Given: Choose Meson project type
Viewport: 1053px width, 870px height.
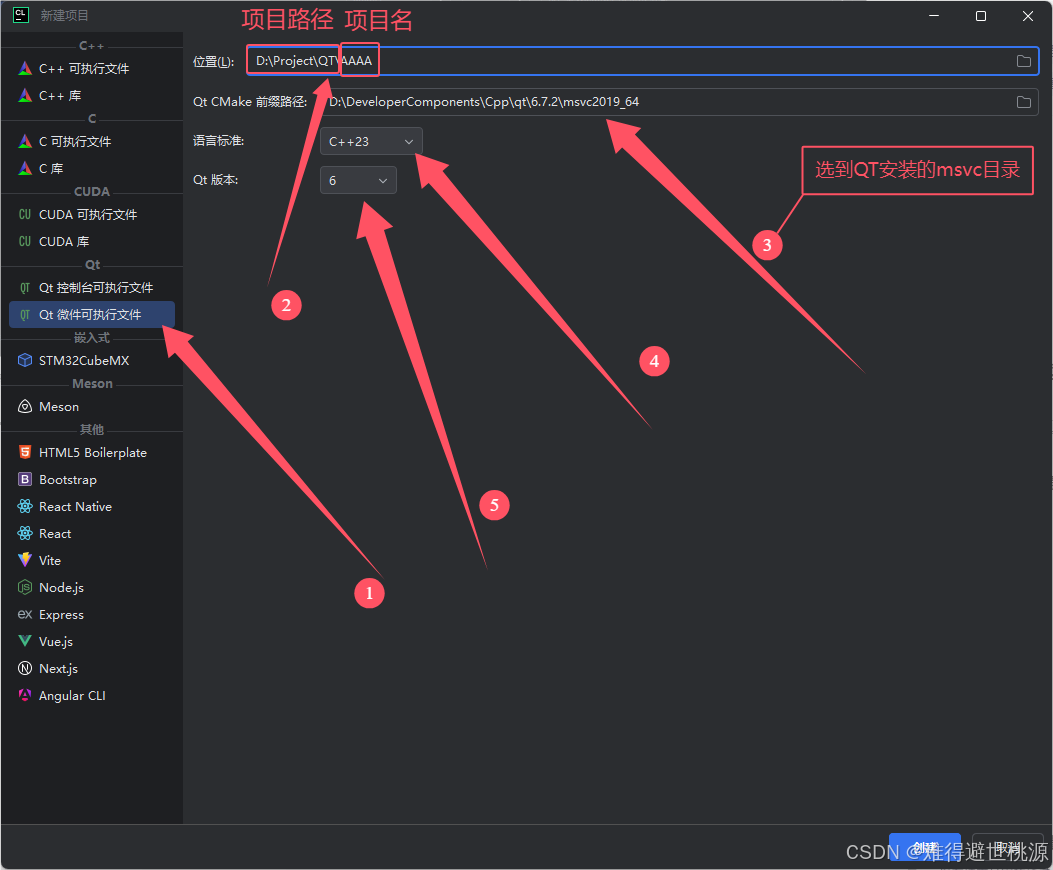Looking at the screenshot, I should (92, 406).
